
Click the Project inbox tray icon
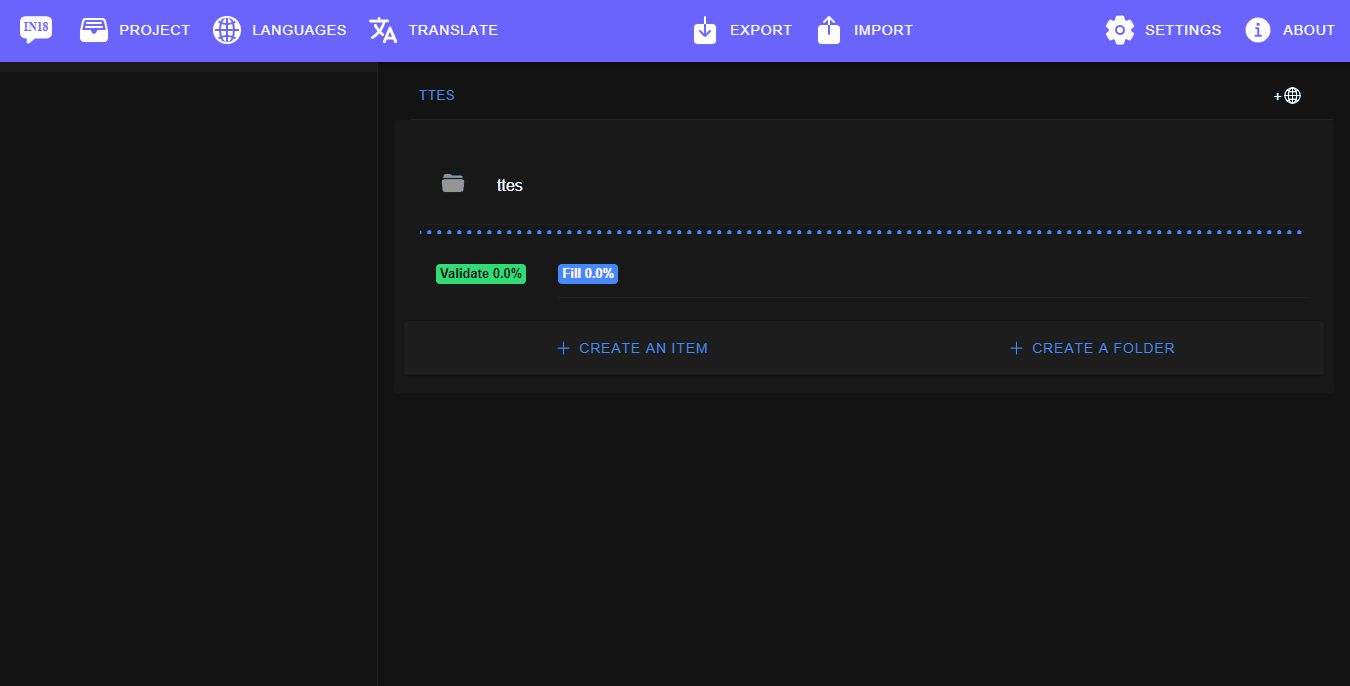point(94,30)
